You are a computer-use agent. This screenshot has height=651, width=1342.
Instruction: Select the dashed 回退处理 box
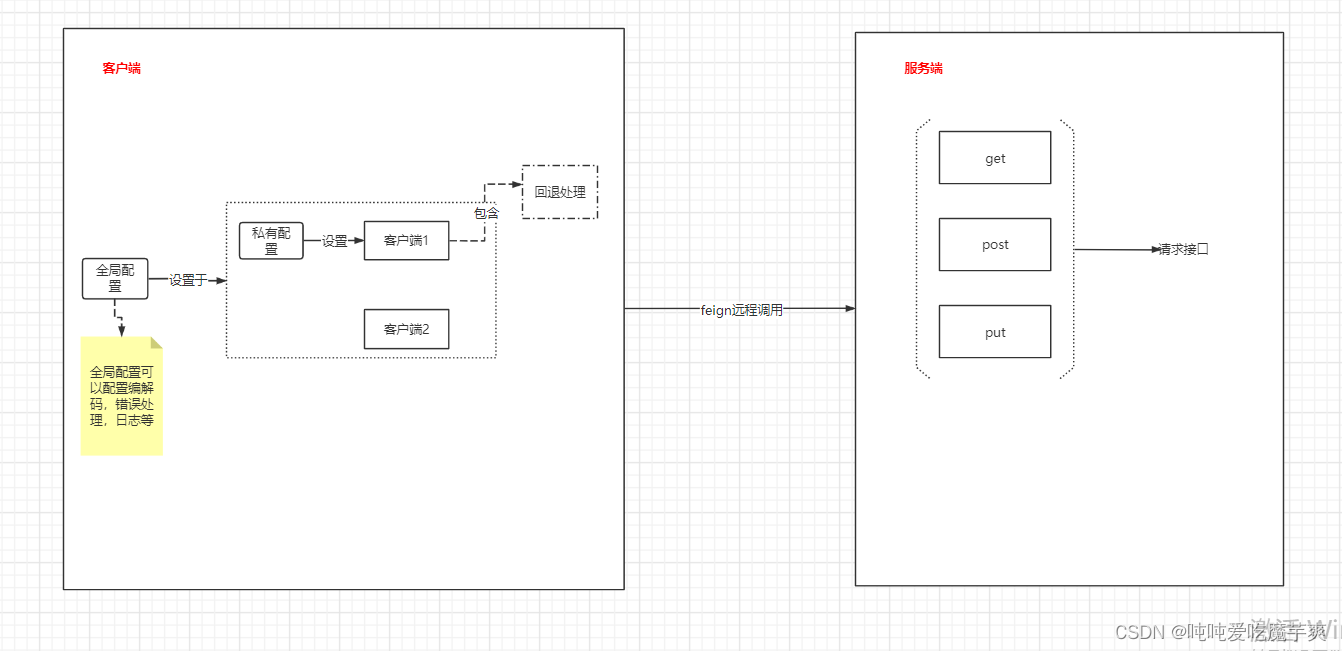click(559, 191)
